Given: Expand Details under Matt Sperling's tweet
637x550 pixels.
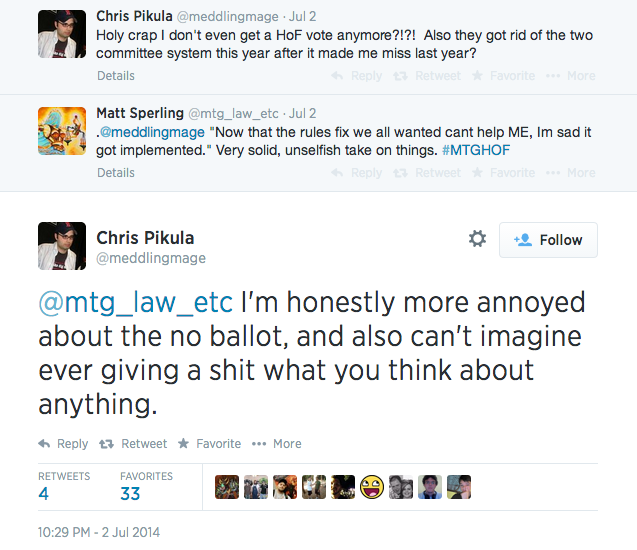Looking at the screenshot, I should coord(115,173).
